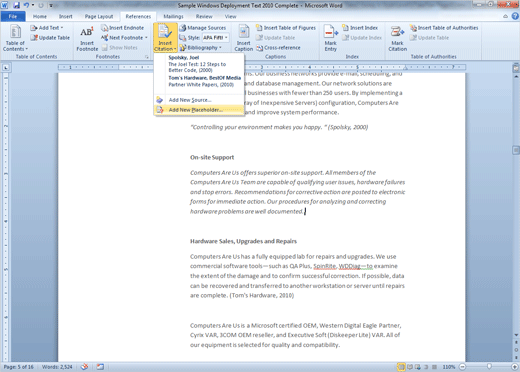The width and height of the screenshot is (520, 372).
Task: Click the On-site Support heading
Action: pyautogui.click(x=212, y=157)
